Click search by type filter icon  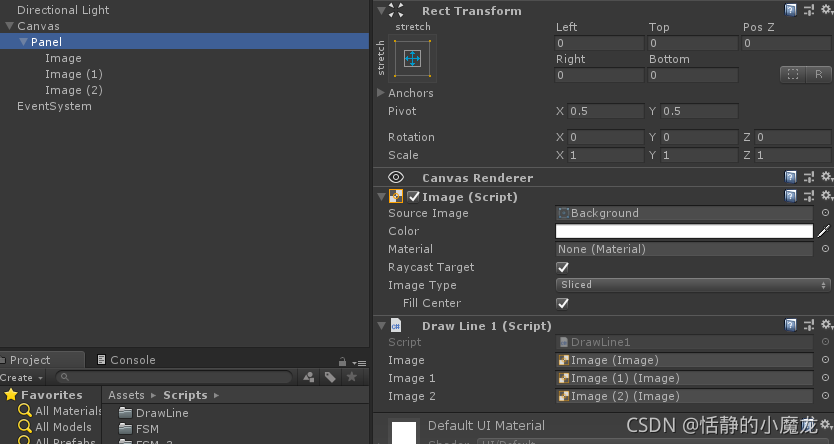(308, 377)
